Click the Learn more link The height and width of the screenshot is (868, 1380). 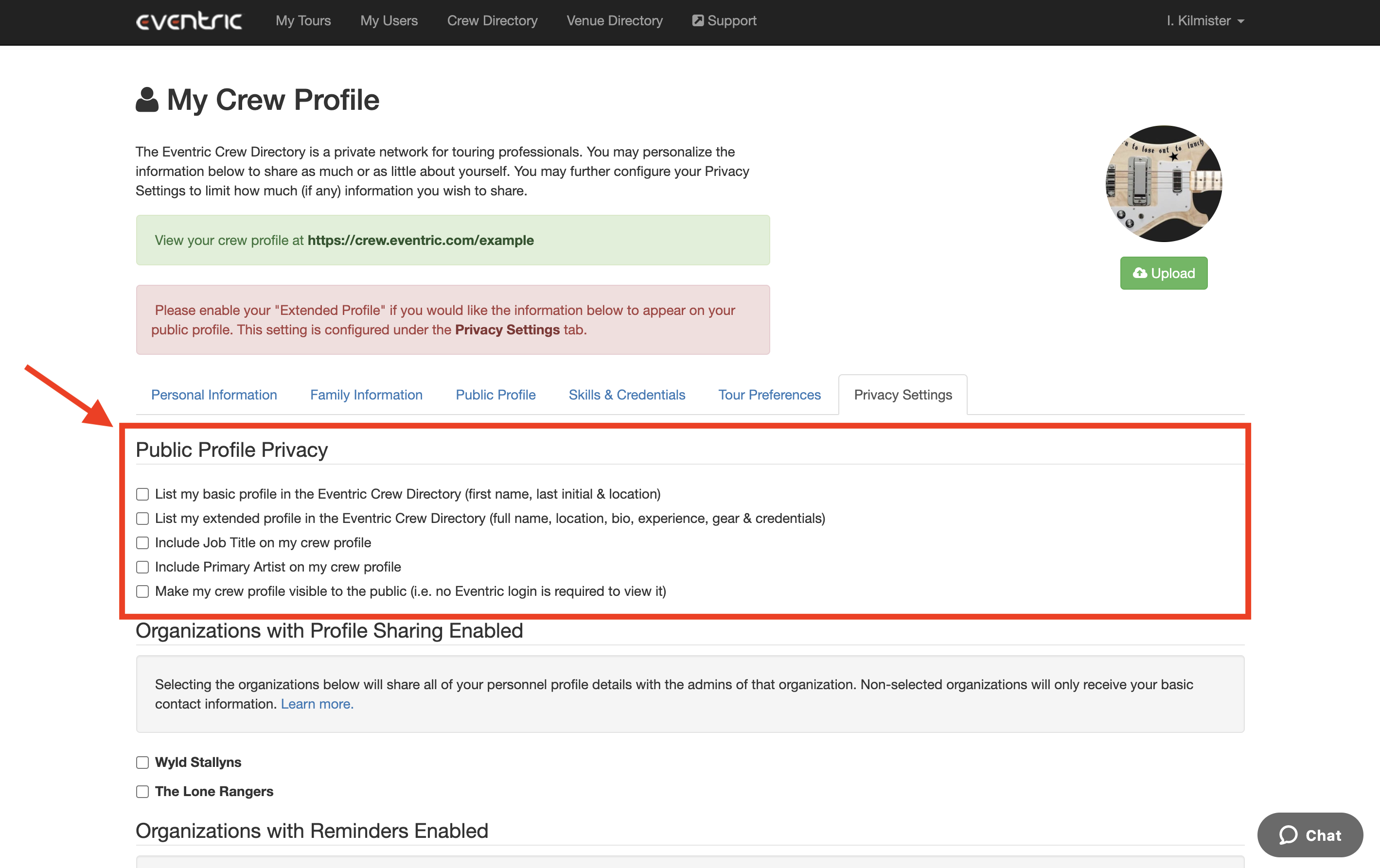[317, 704]
